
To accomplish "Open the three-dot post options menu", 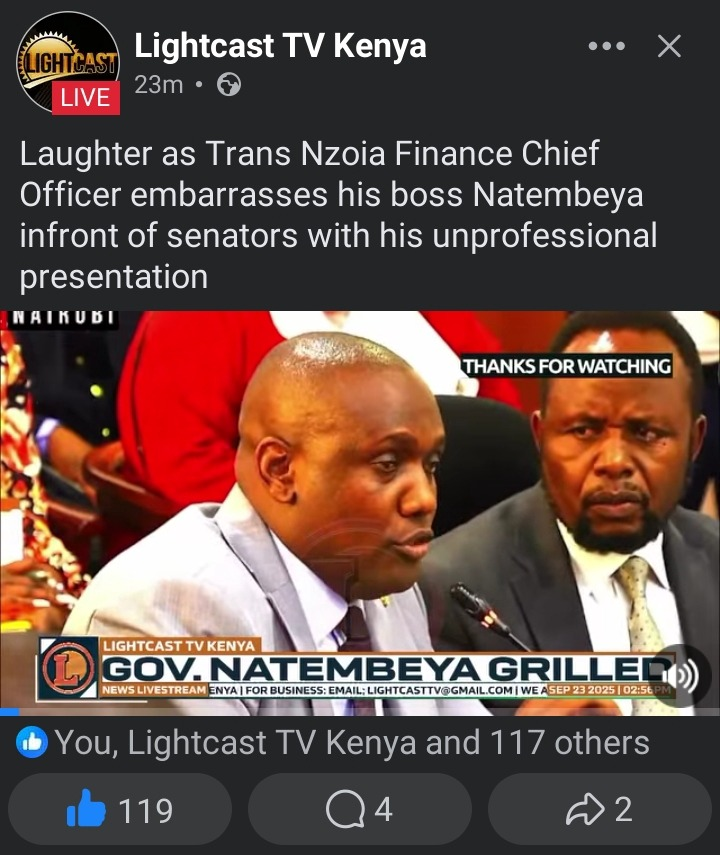I will pos(607,46).
